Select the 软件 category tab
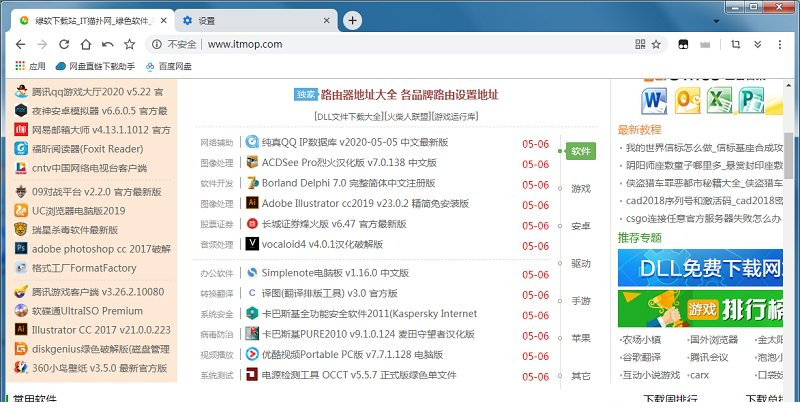The height and width of the screenshot is (418, 800). pyautogui.click(x=581, y=151)
